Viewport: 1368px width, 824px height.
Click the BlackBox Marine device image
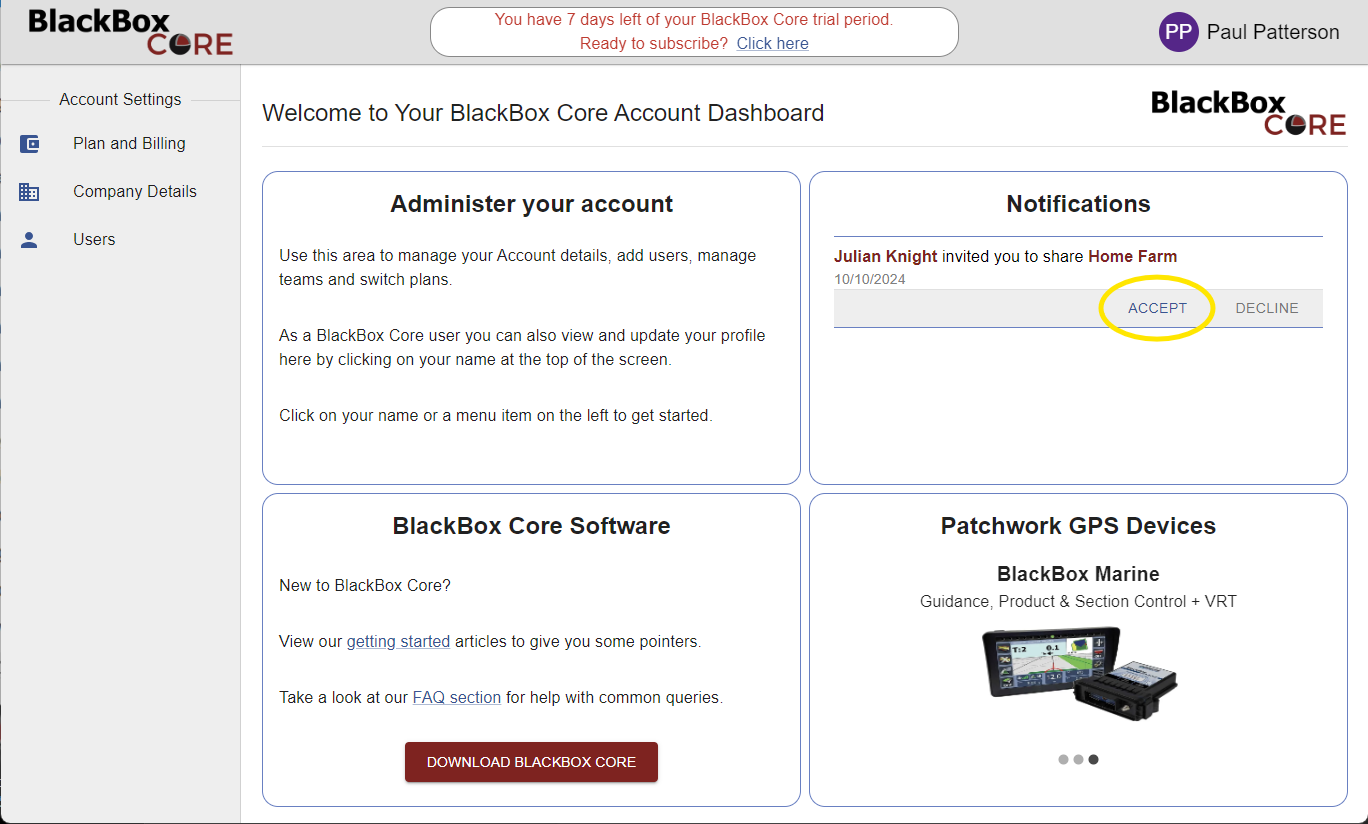(1079, 676)
